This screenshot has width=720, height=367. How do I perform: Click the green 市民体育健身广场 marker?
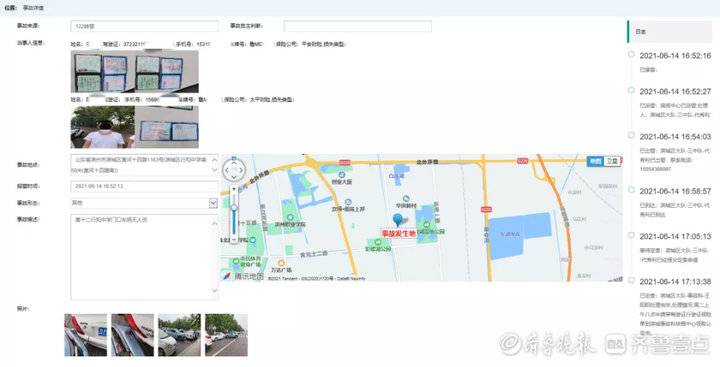[236, 262]
